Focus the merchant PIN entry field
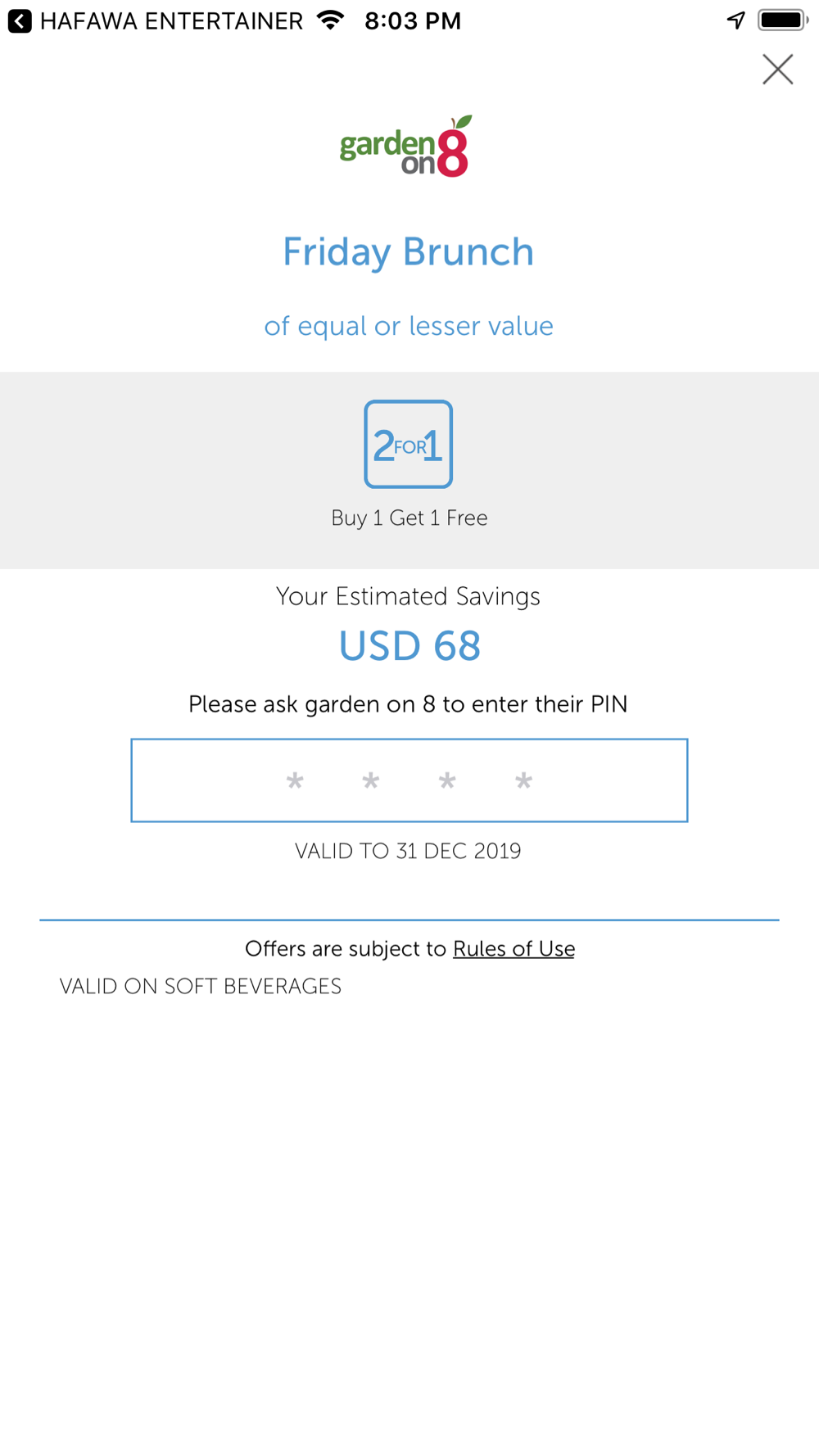Screen dimensions: 819x1456 (409, 780)
